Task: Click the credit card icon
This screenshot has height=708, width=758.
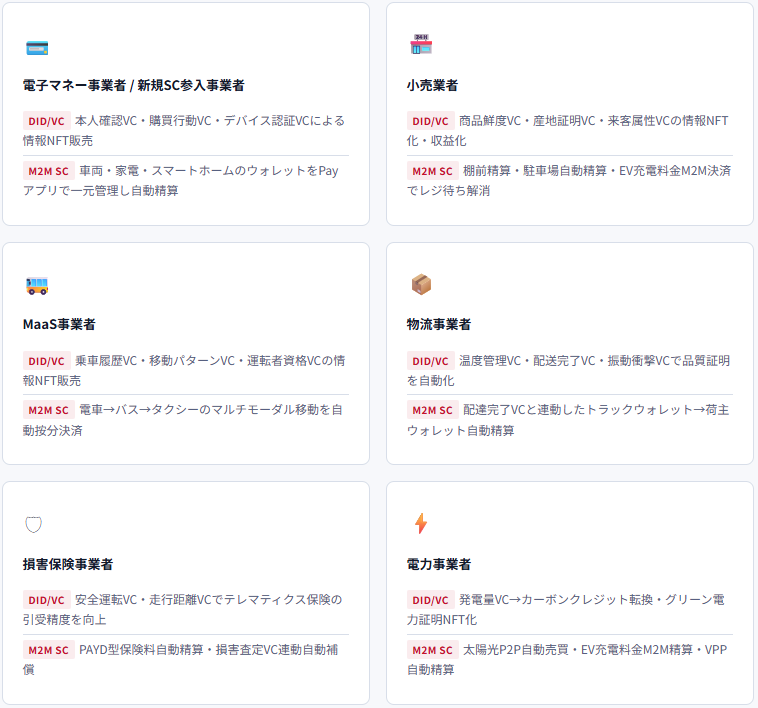Action: pos(37,48)
